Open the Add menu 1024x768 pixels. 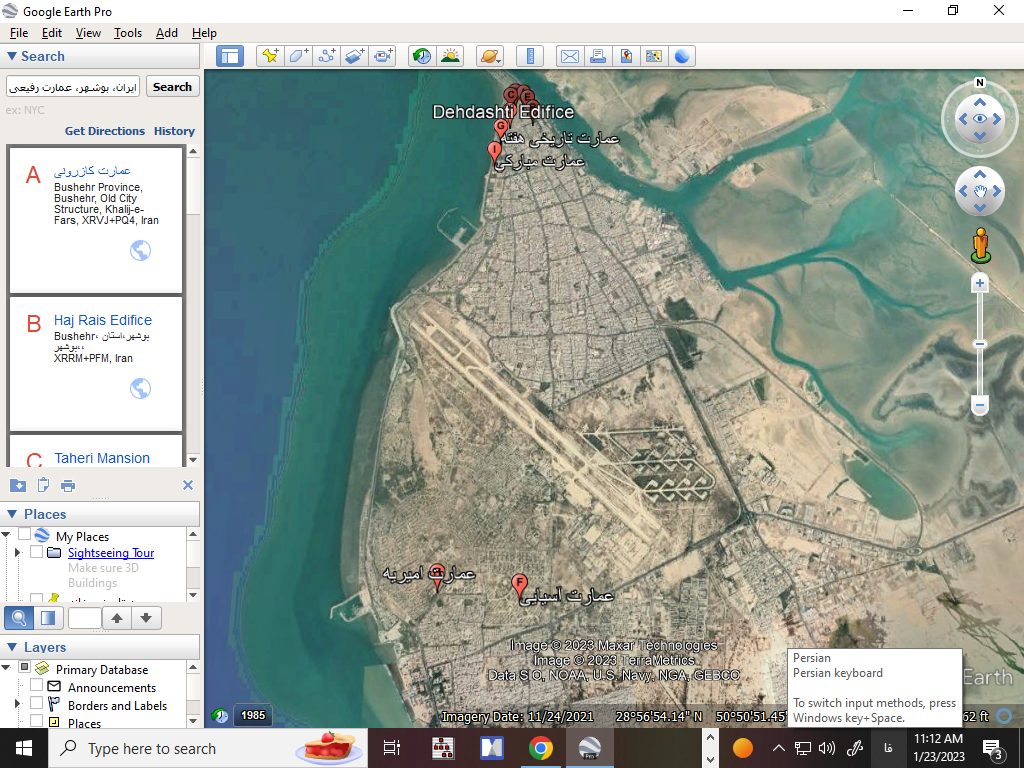166,33
